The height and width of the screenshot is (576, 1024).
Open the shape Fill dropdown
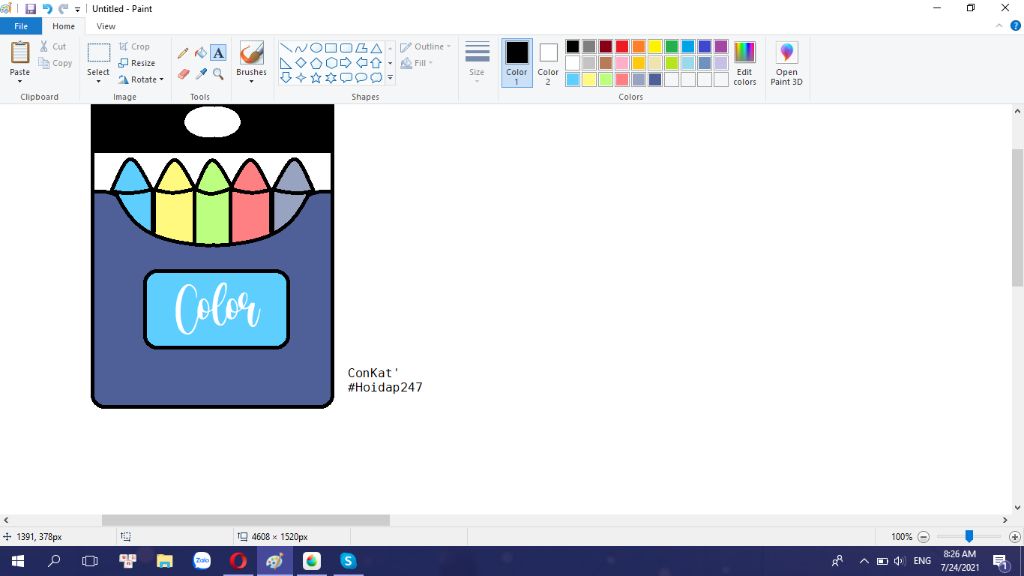417,63
